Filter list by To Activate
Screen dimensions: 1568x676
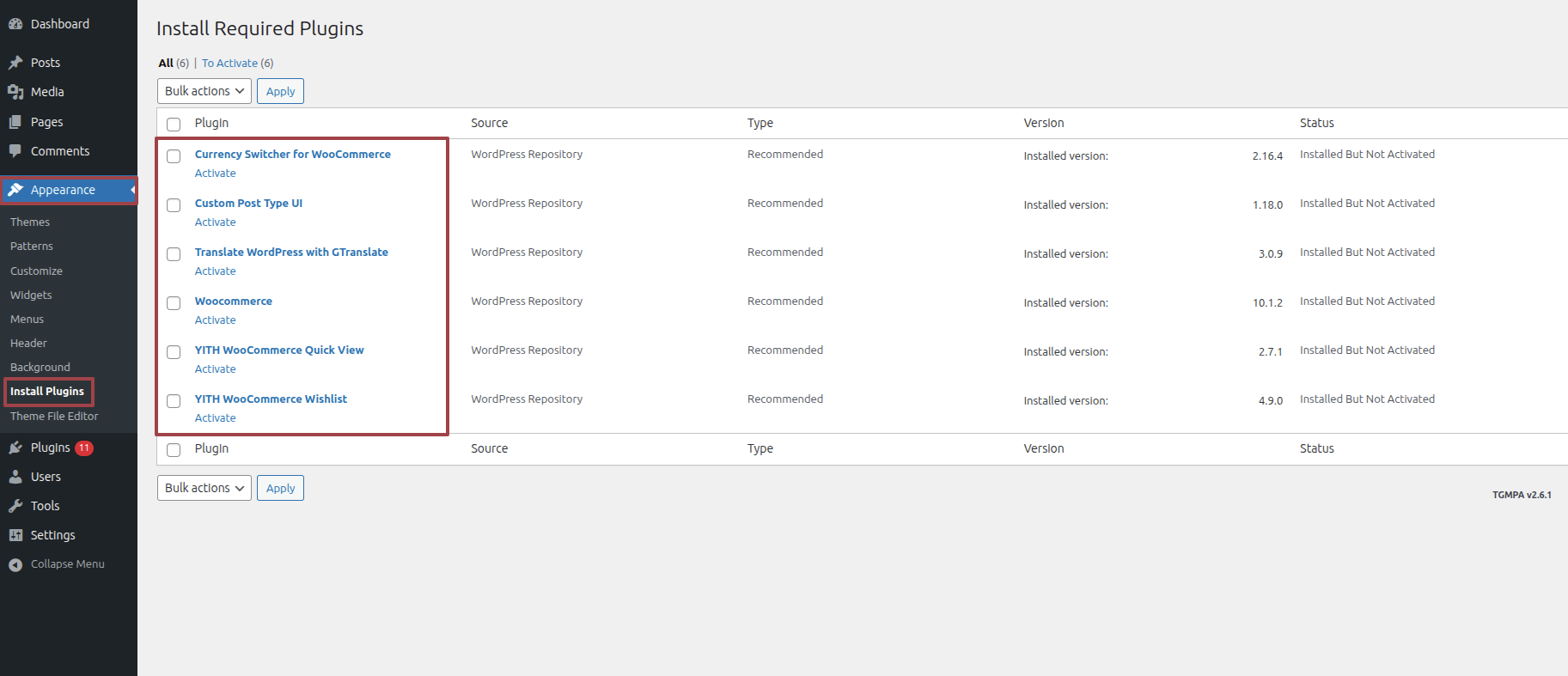click(x=229, y=64)
